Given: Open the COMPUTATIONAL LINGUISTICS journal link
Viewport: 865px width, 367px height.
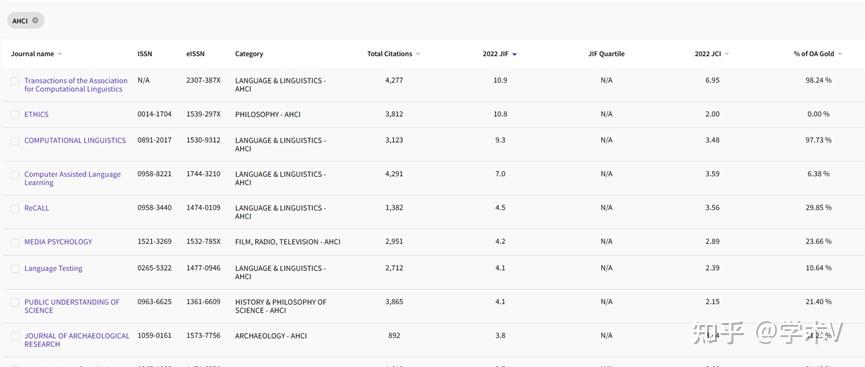Looking at the screenshot, I should click(75, 140).
